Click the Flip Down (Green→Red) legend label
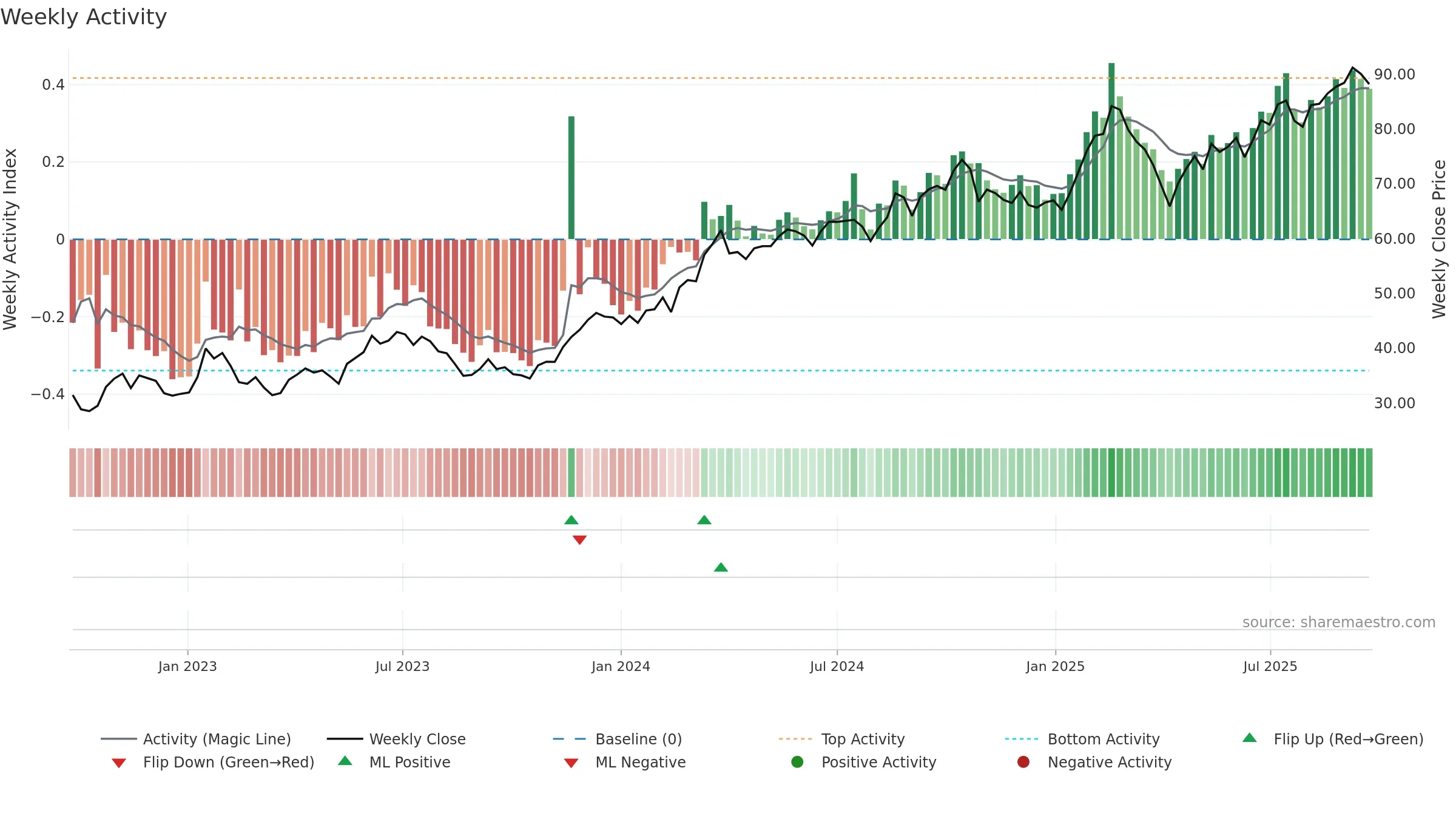 (229, 762)
